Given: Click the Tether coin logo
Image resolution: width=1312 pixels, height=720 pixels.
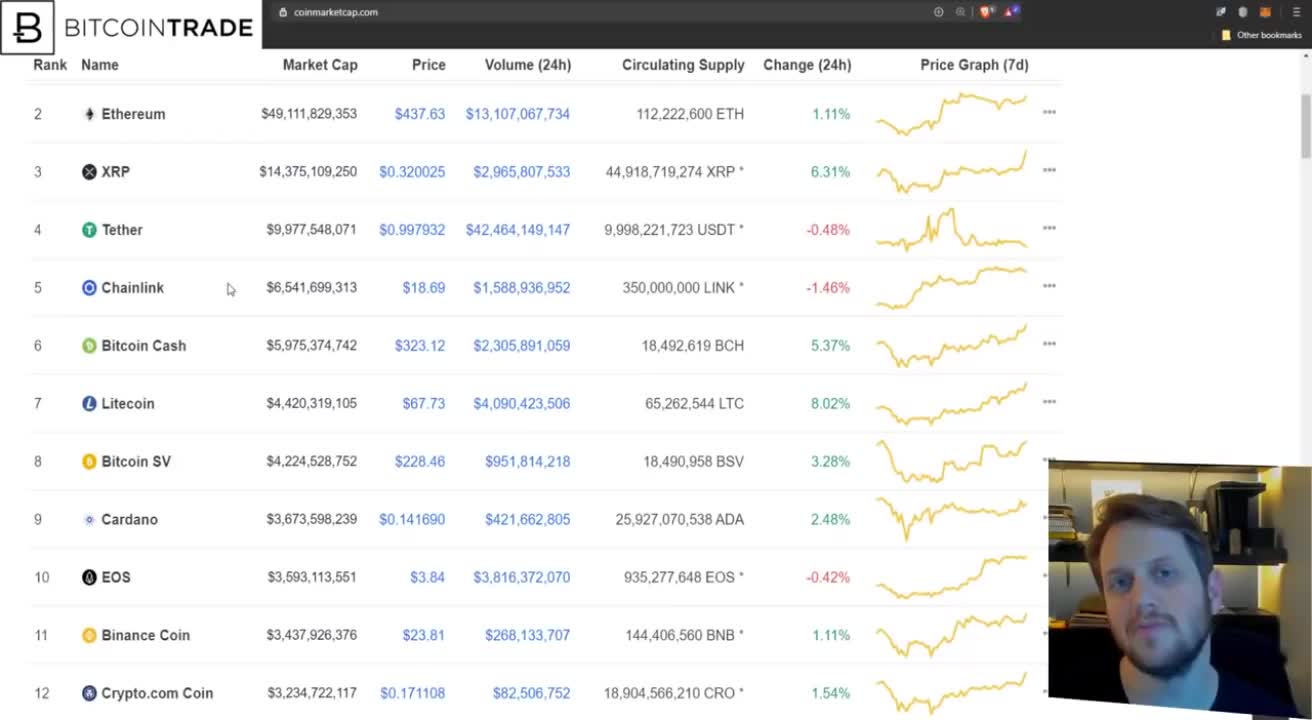Looking at the screenshot, I should tap(89, 230).
